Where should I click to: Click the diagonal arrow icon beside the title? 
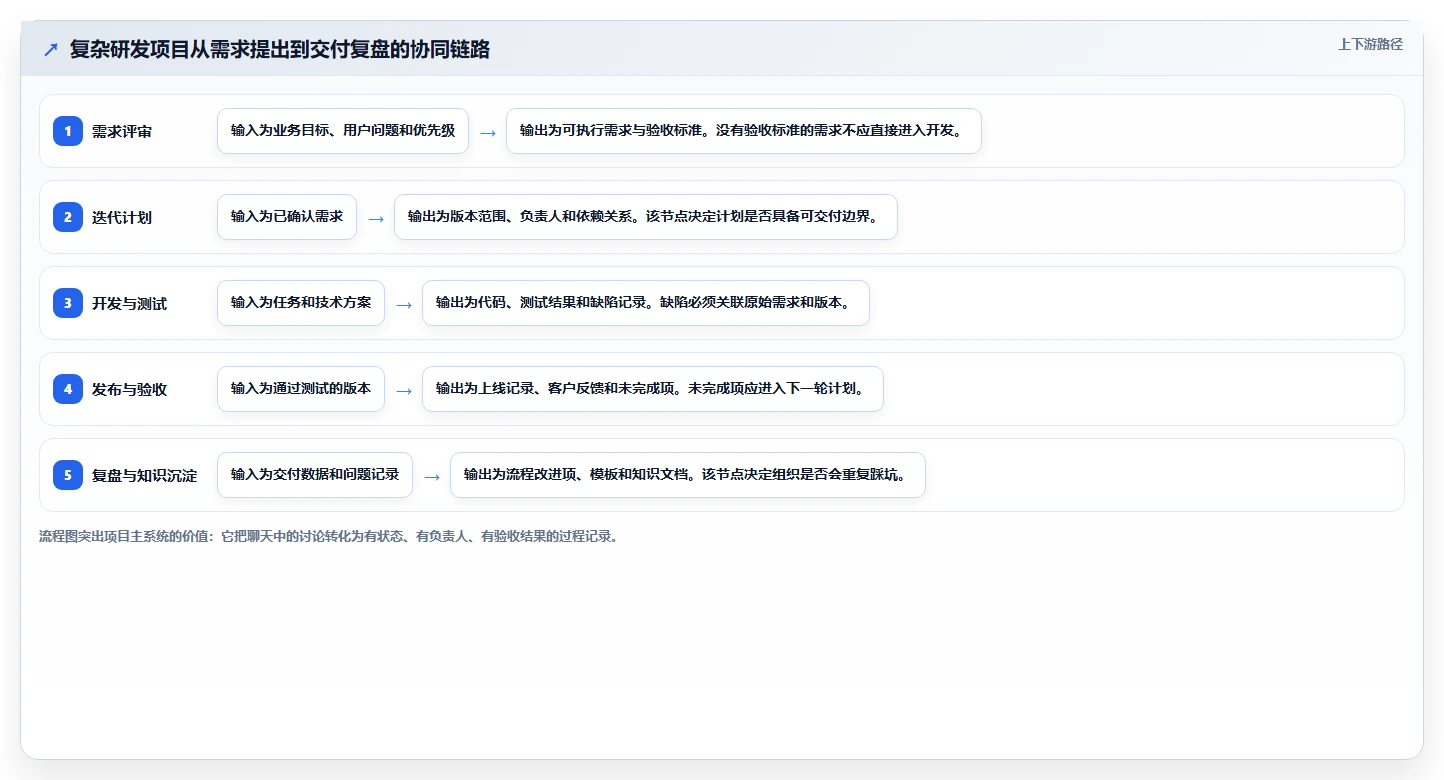coord(51,50)
